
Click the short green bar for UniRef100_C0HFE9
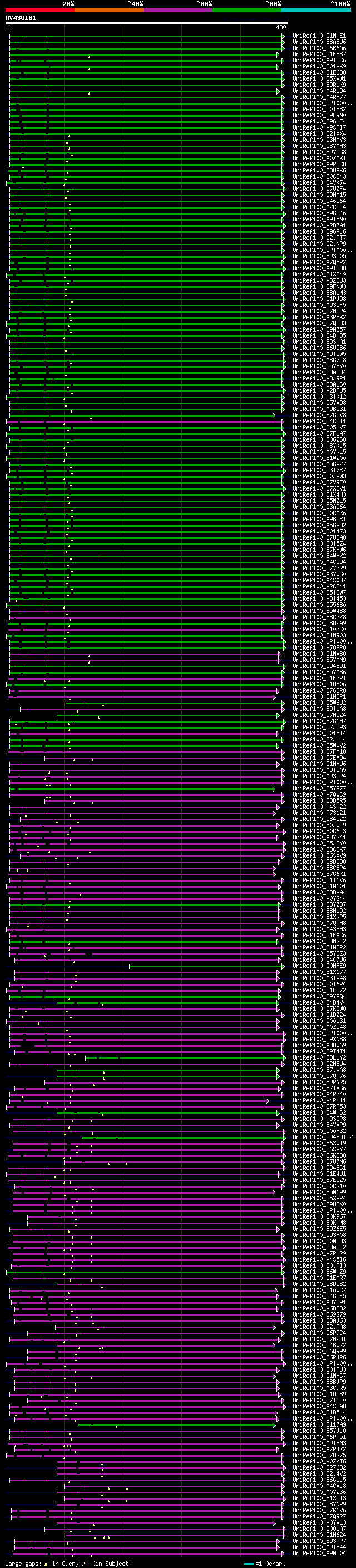tap(206, 966)
